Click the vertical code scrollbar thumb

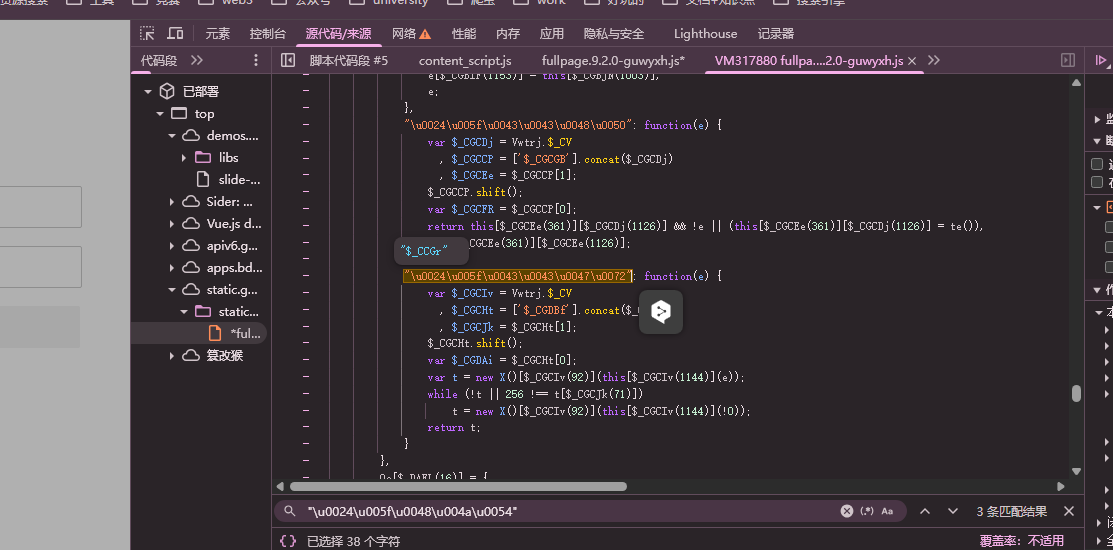(x=1076, y=393)
